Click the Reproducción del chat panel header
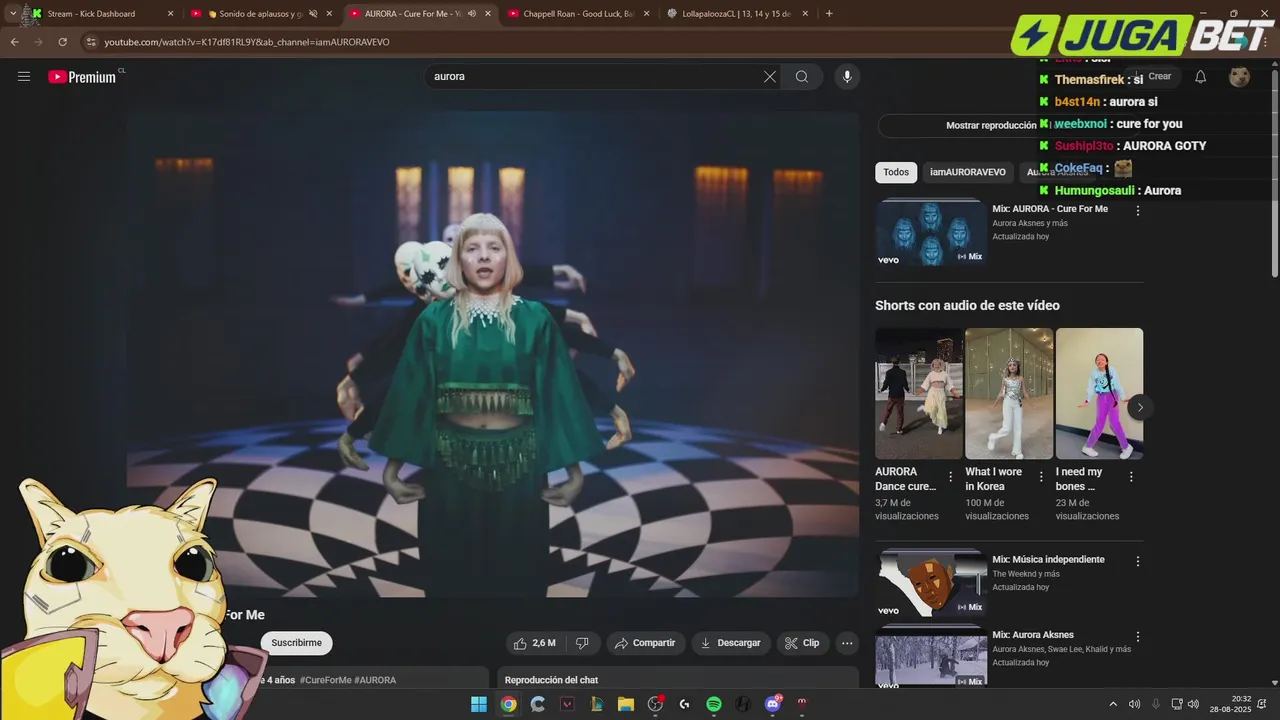Viewport: 1280px width, 720px height. click(551, 680)
